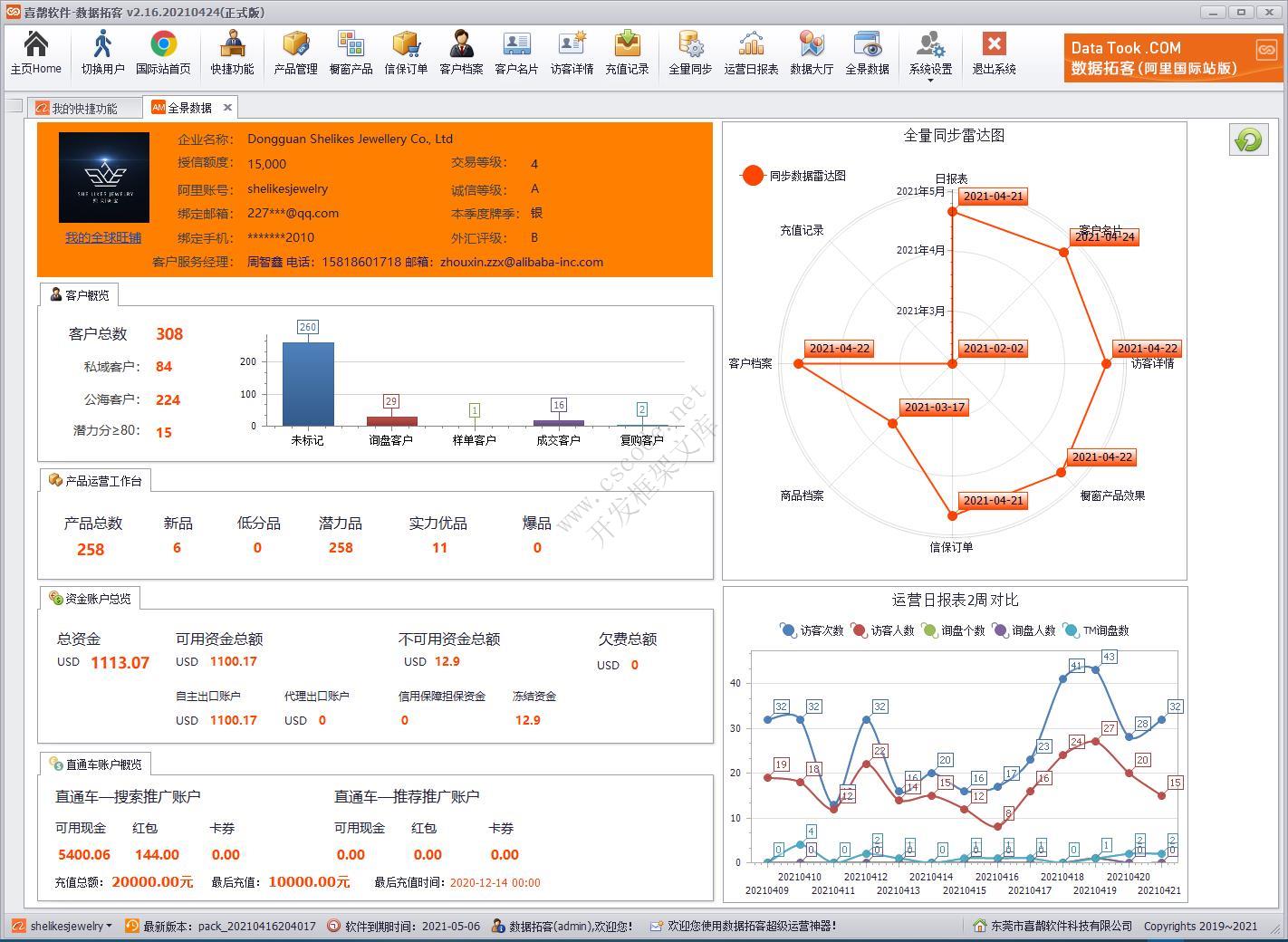Image resolution: width=1288 pixels, height=942 pixels.
Task: Open 客户档案 customer files icon
Action: (461, 53)
